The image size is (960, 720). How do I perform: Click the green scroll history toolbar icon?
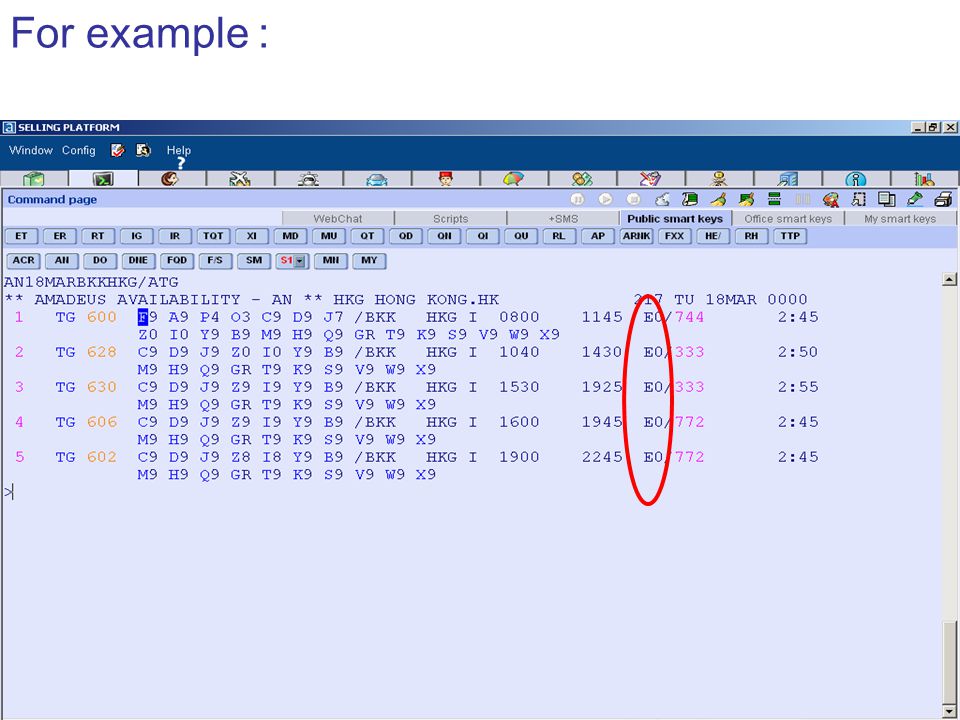coord(690,199)
